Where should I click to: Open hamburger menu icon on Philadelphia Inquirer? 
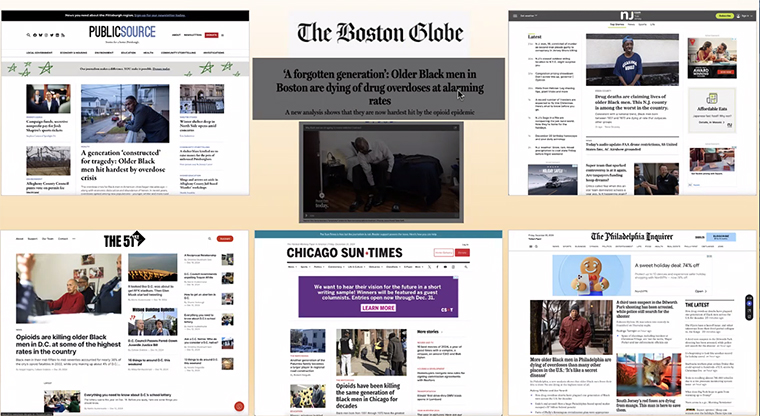[x=530, y=247]
